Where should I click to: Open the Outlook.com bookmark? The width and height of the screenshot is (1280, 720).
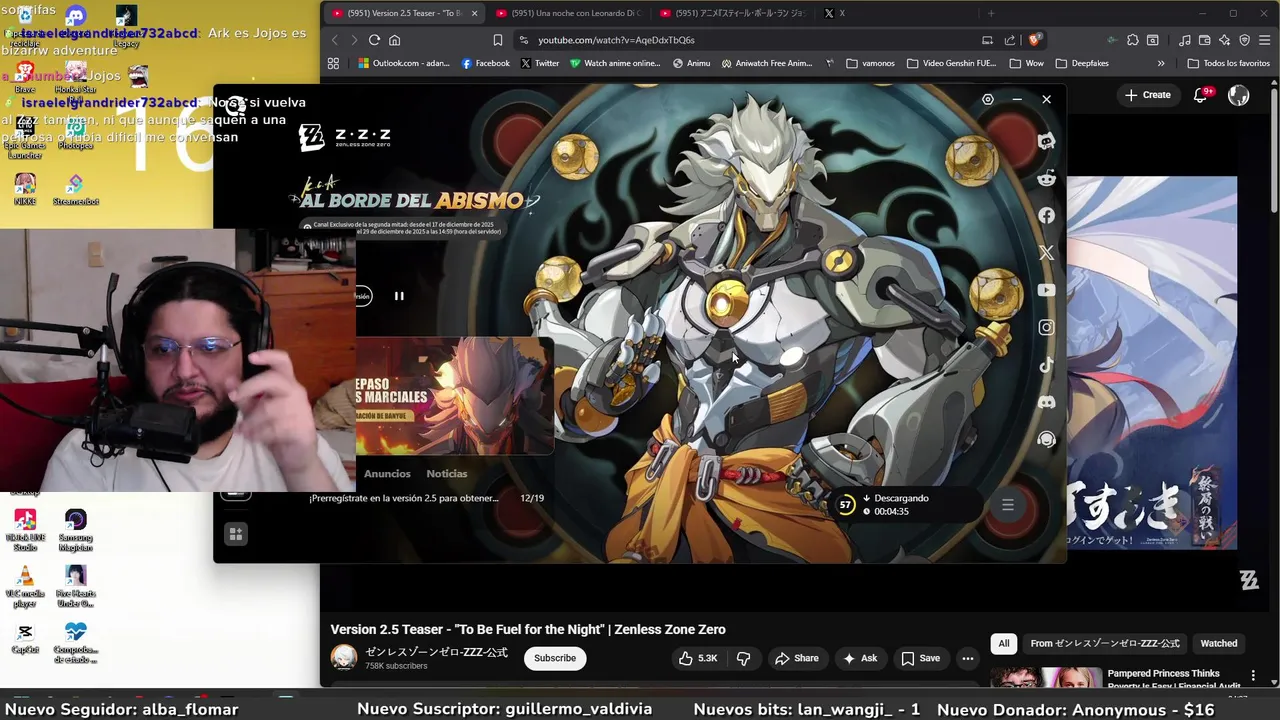(403, 63)
